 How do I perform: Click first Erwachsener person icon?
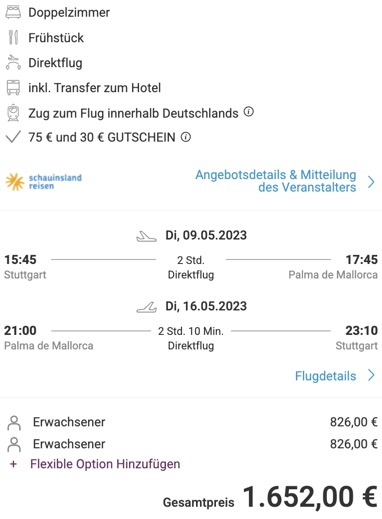click(14, 423)
